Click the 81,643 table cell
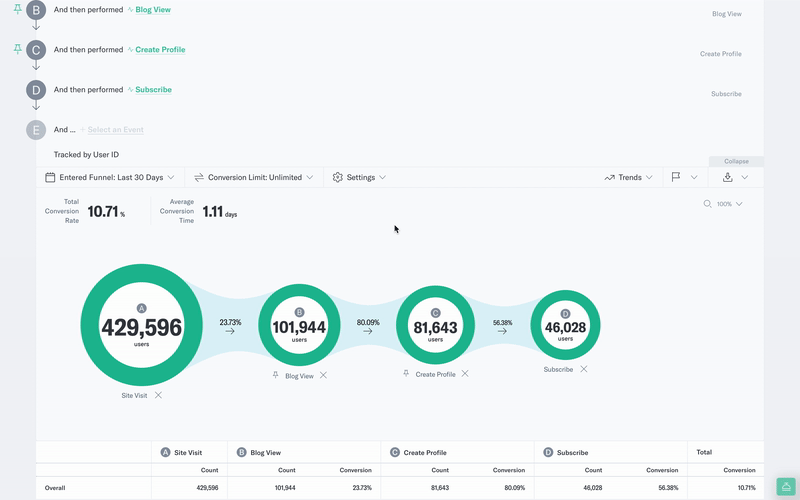The image size is (800, 500). click(440, 488)
